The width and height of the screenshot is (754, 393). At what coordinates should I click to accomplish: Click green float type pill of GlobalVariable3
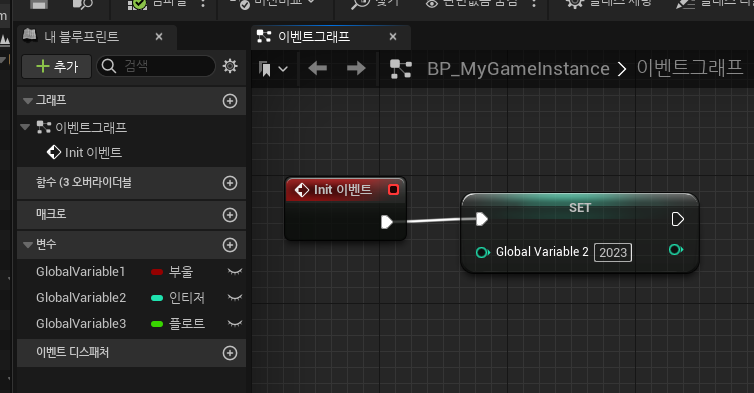pyautogui.click(x=157, y=324)
